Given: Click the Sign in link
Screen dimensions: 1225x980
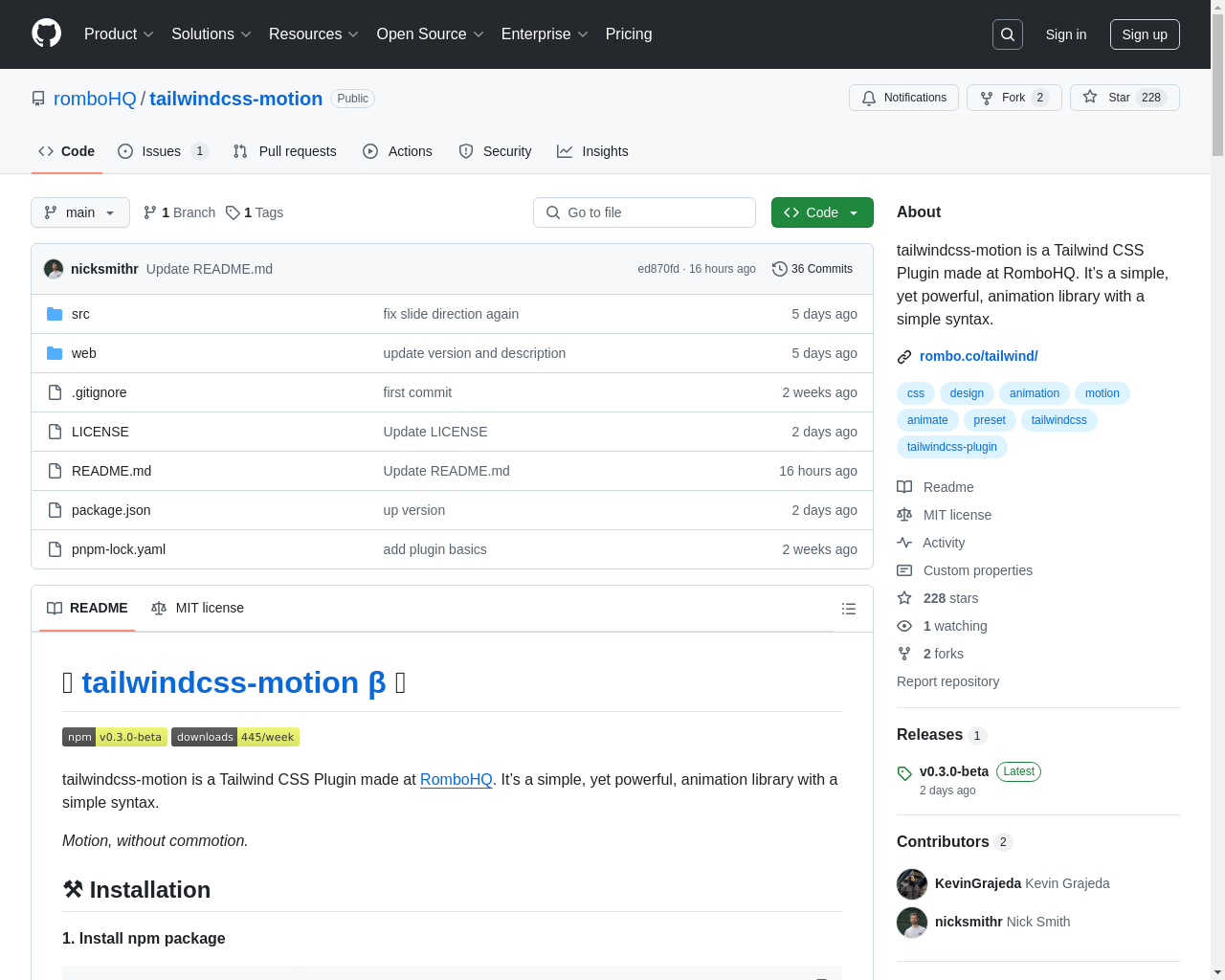Looking at the screenshot, I should click(1066, 34).
